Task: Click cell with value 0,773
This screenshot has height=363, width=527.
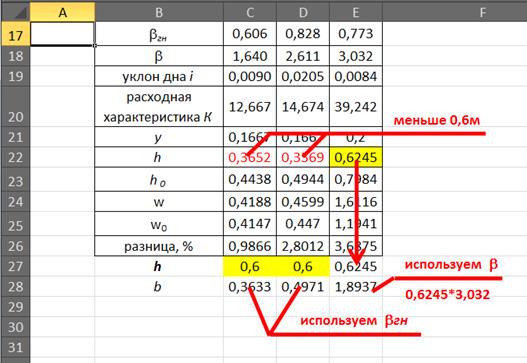Action: point(356,34)
